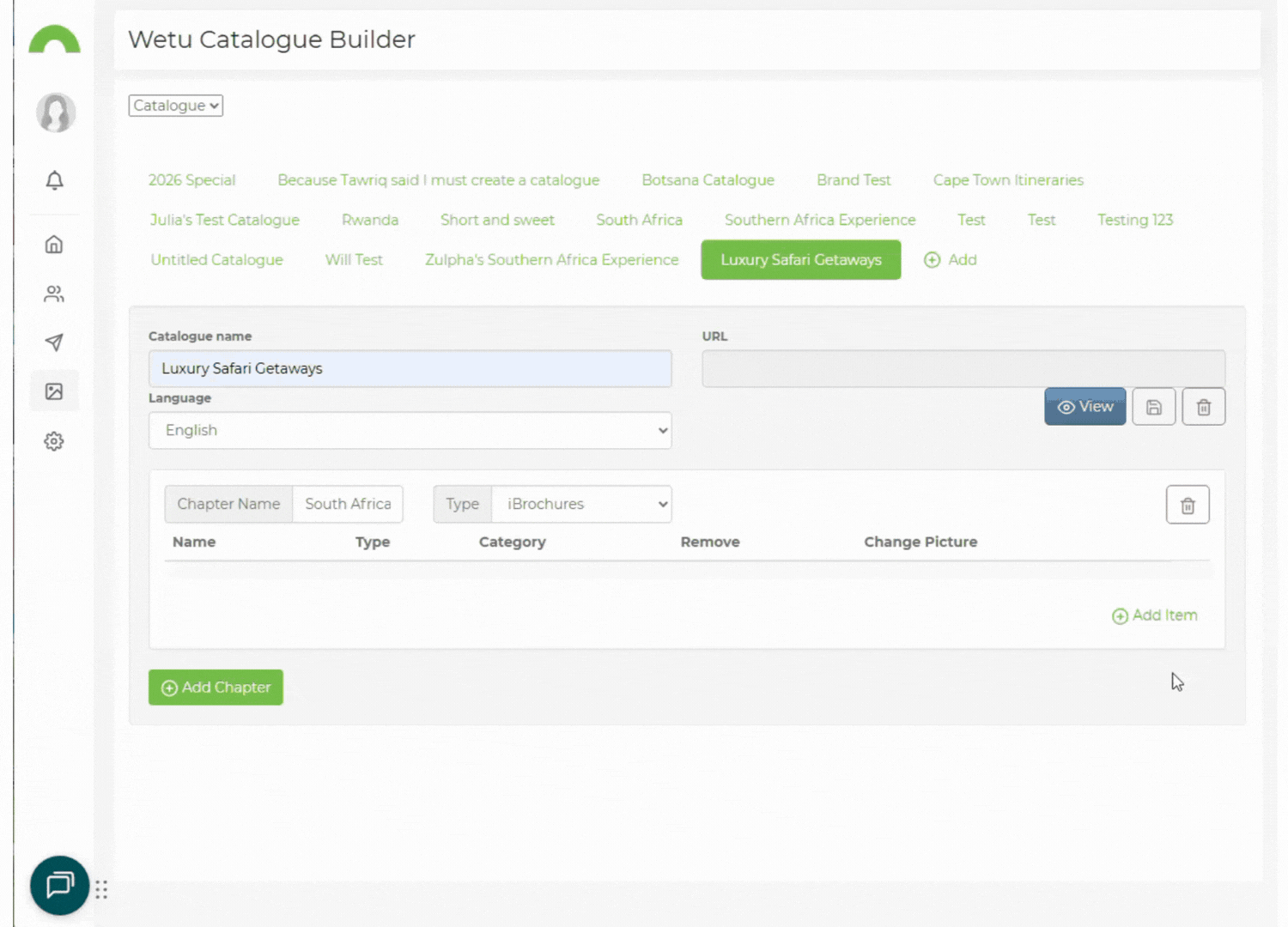Open the home icon in sidebar
The height and width of the screenshot is (927, 1288).
[x=54, y=245]
